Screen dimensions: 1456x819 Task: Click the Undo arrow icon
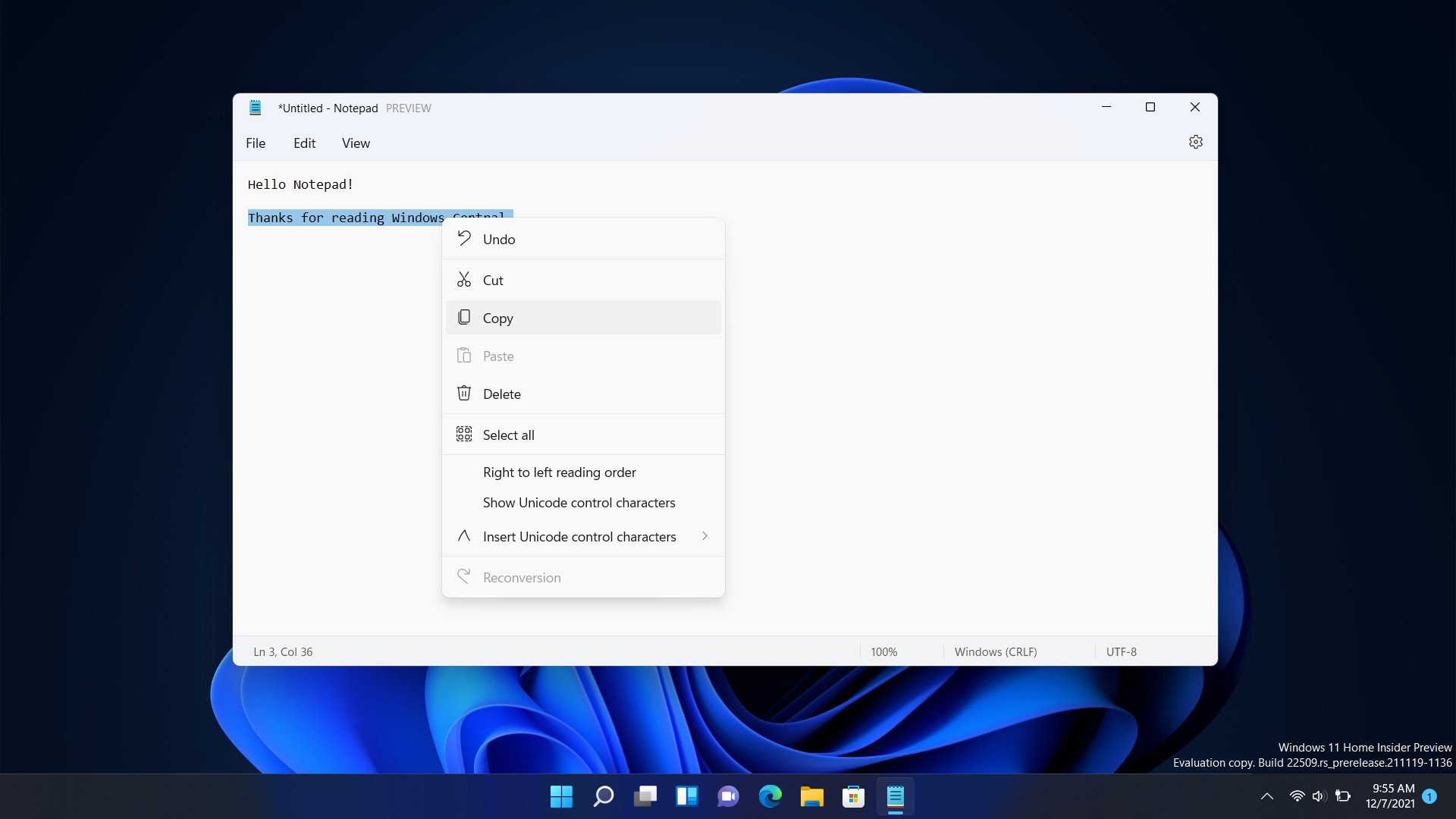click(464, 239)
